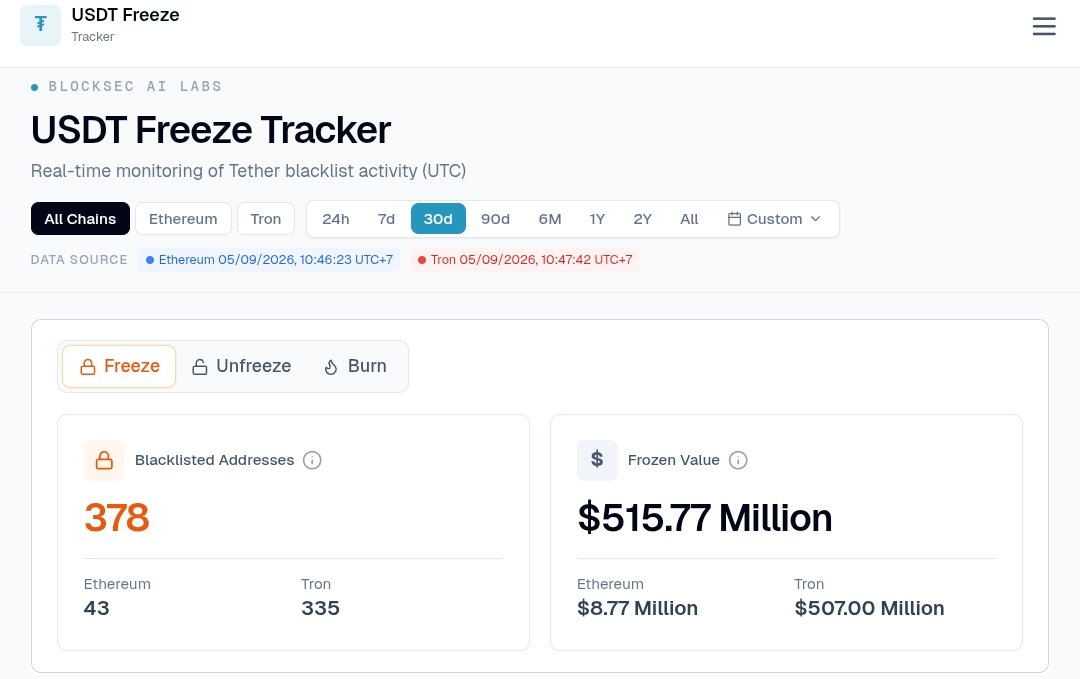
Task: Switch to the Freeze tab
Action: coord(119,366)
